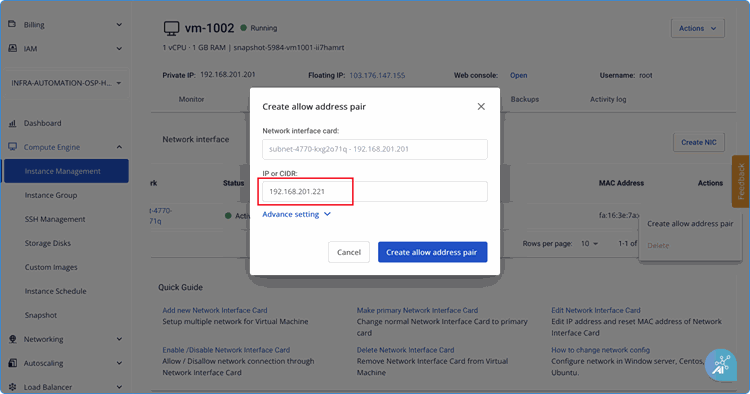The image size is (750, 394).
Task: Click the Autoscaling icon in sidebar
Action: 12,363
